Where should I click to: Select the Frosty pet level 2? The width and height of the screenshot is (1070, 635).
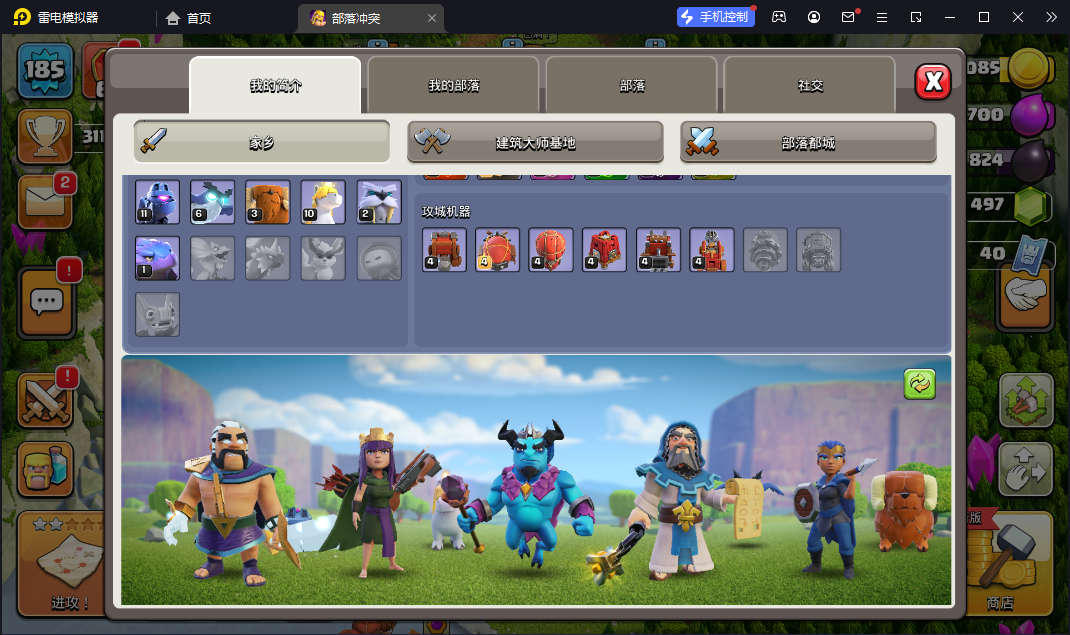[379, 202]
